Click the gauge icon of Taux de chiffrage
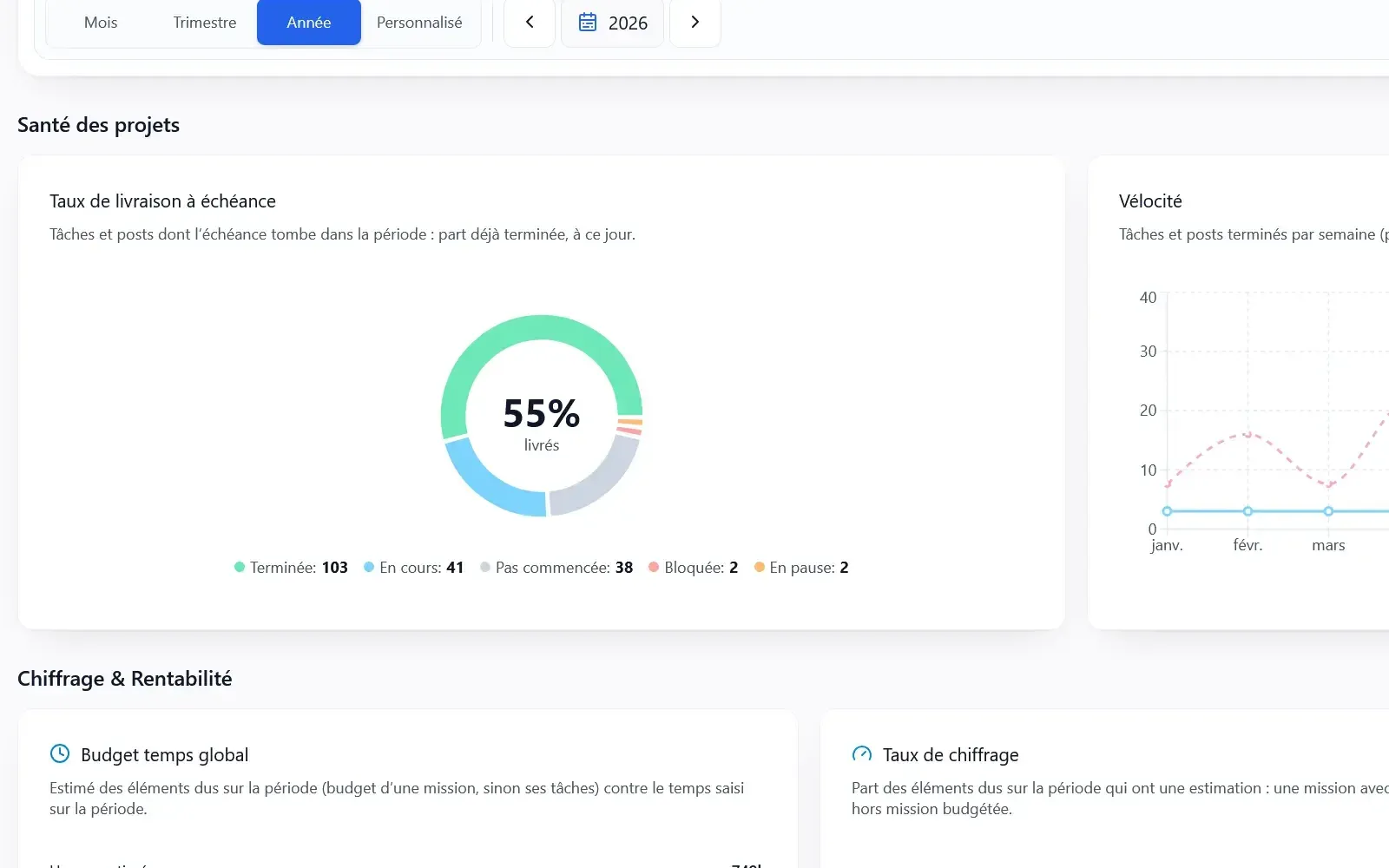1389x868 pixels. pyautogui.click(x=862, y=753)
